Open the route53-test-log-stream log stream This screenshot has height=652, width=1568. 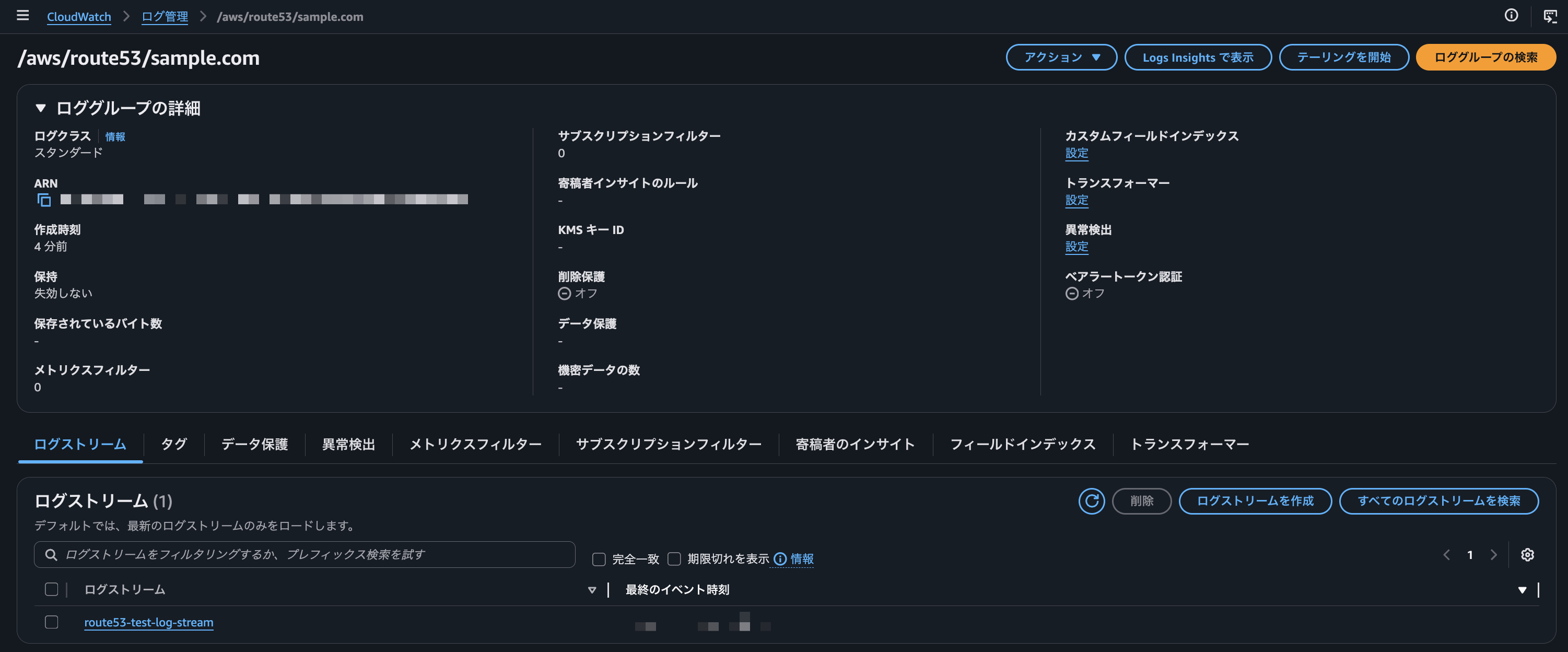pyautogui.click(x=148, y=622)
